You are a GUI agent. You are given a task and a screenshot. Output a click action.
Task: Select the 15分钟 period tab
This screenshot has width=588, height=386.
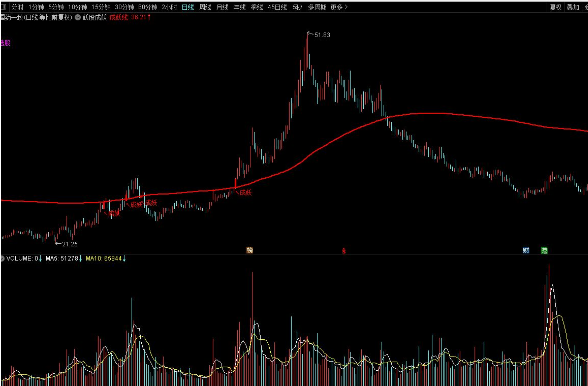tap(100, 7)
